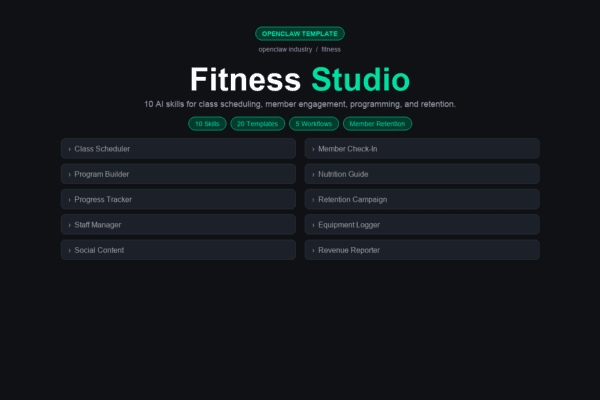
Task: Click the 5 Workflows pill
Action: (x=313, y=124)
